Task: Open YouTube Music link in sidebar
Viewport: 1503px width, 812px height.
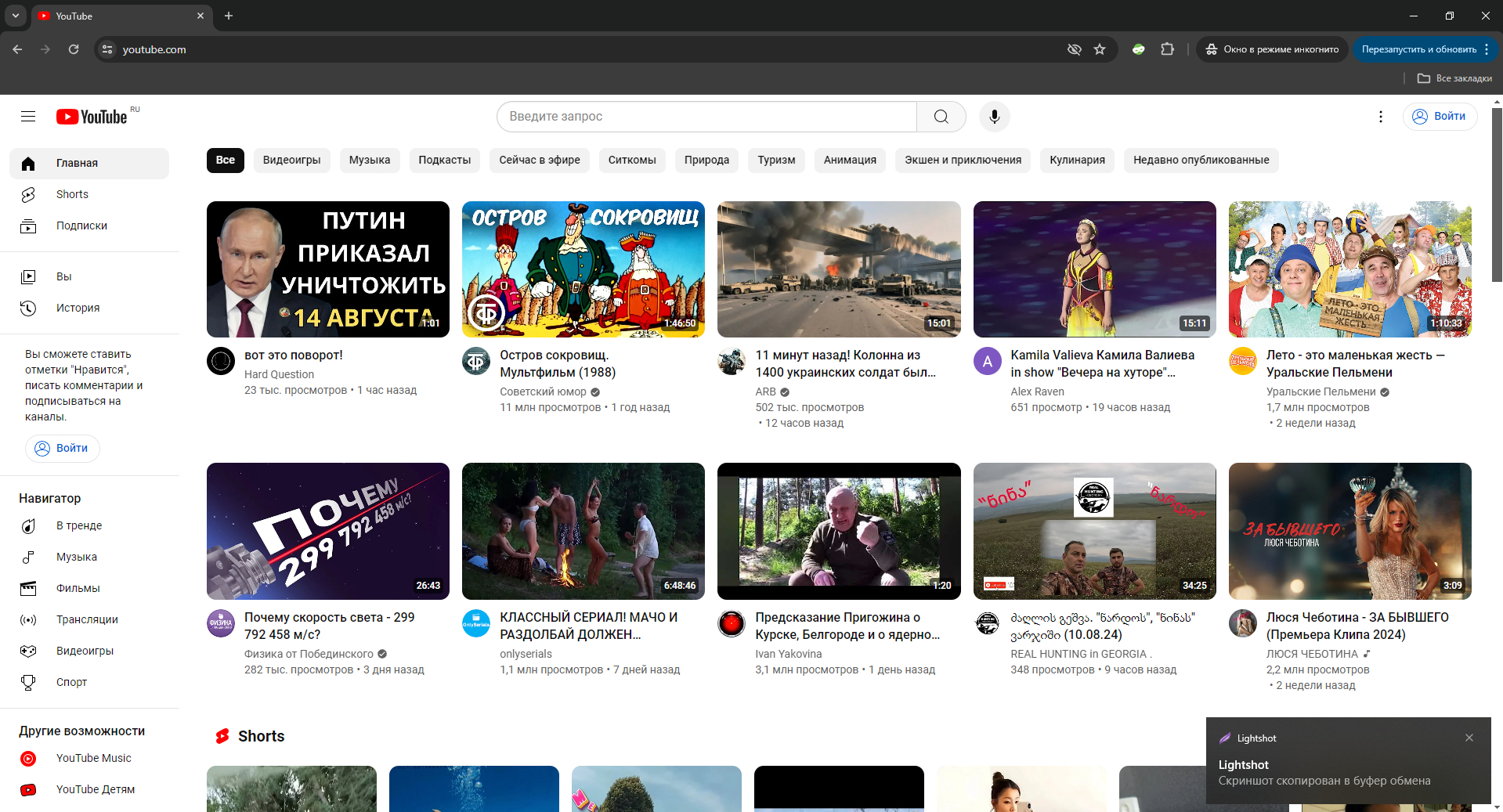Action: (93, 758)
